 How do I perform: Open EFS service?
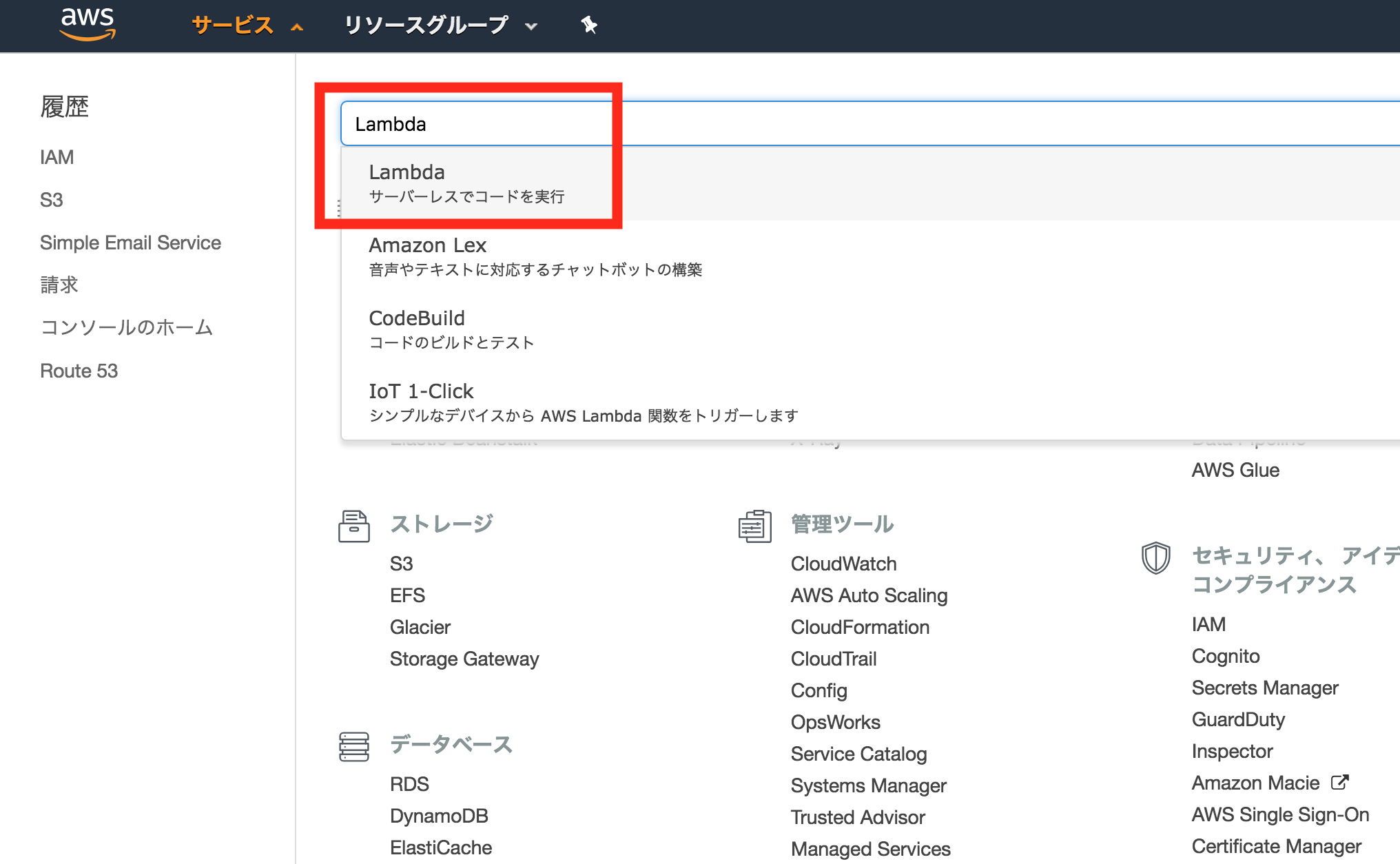pos(407,595)
